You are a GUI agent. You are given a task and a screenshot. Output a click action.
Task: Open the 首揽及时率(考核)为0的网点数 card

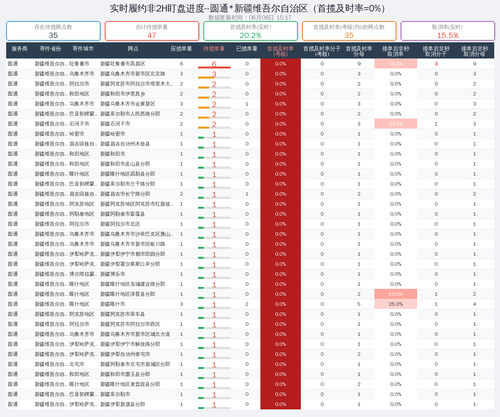click(x=349, y=31)
